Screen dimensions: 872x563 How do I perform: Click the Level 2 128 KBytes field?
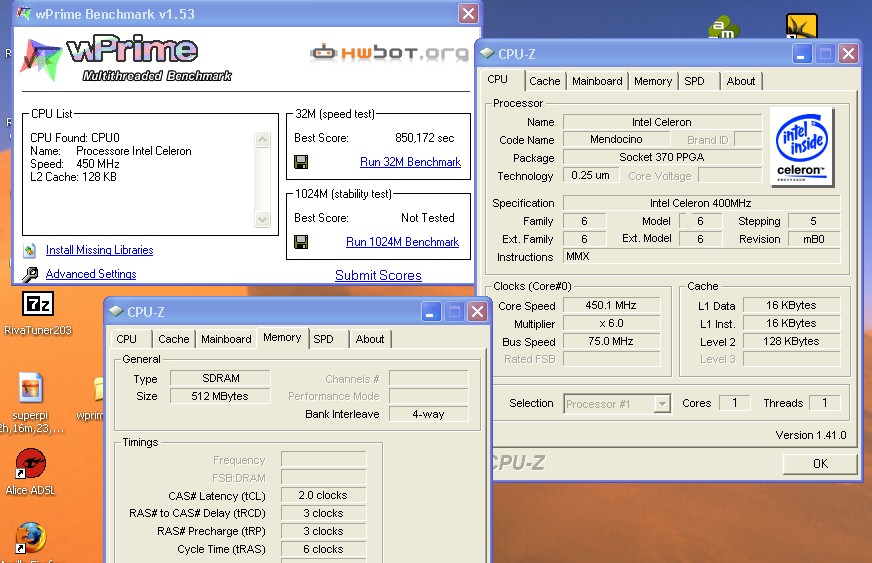click(x=791, y=342)
